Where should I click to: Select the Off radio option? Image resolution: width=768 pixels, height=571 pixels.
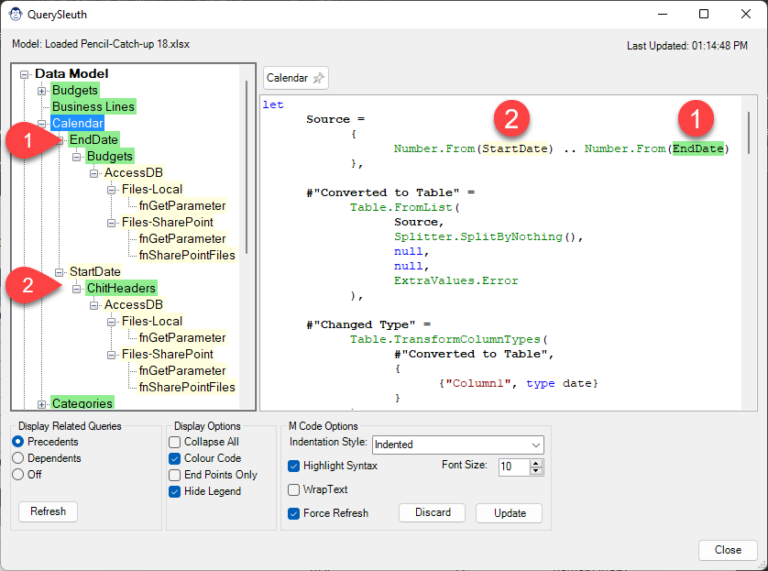[19, 475]
